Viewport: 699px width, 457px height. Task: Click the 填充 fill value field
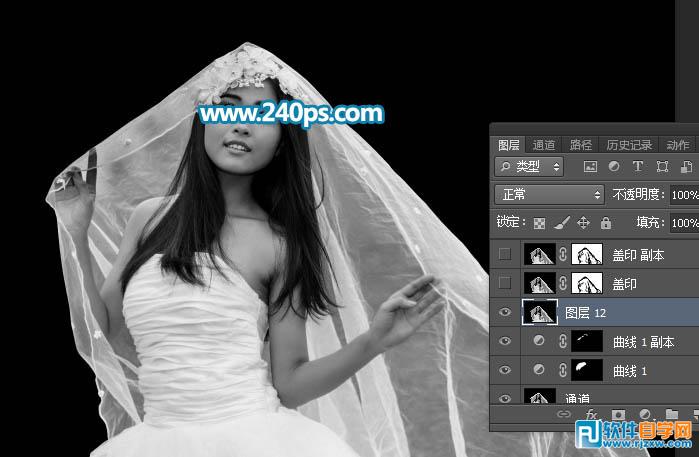point(684,223)
